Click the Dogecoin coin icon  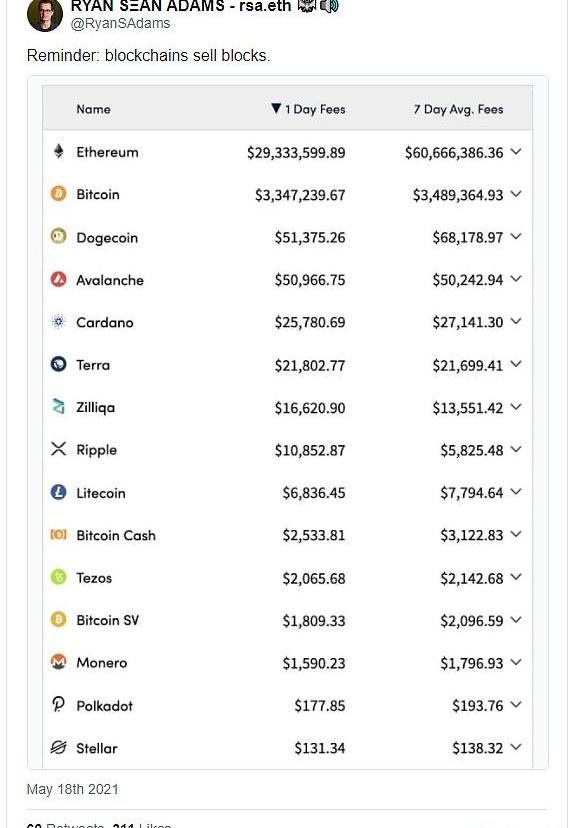point(59,236)
